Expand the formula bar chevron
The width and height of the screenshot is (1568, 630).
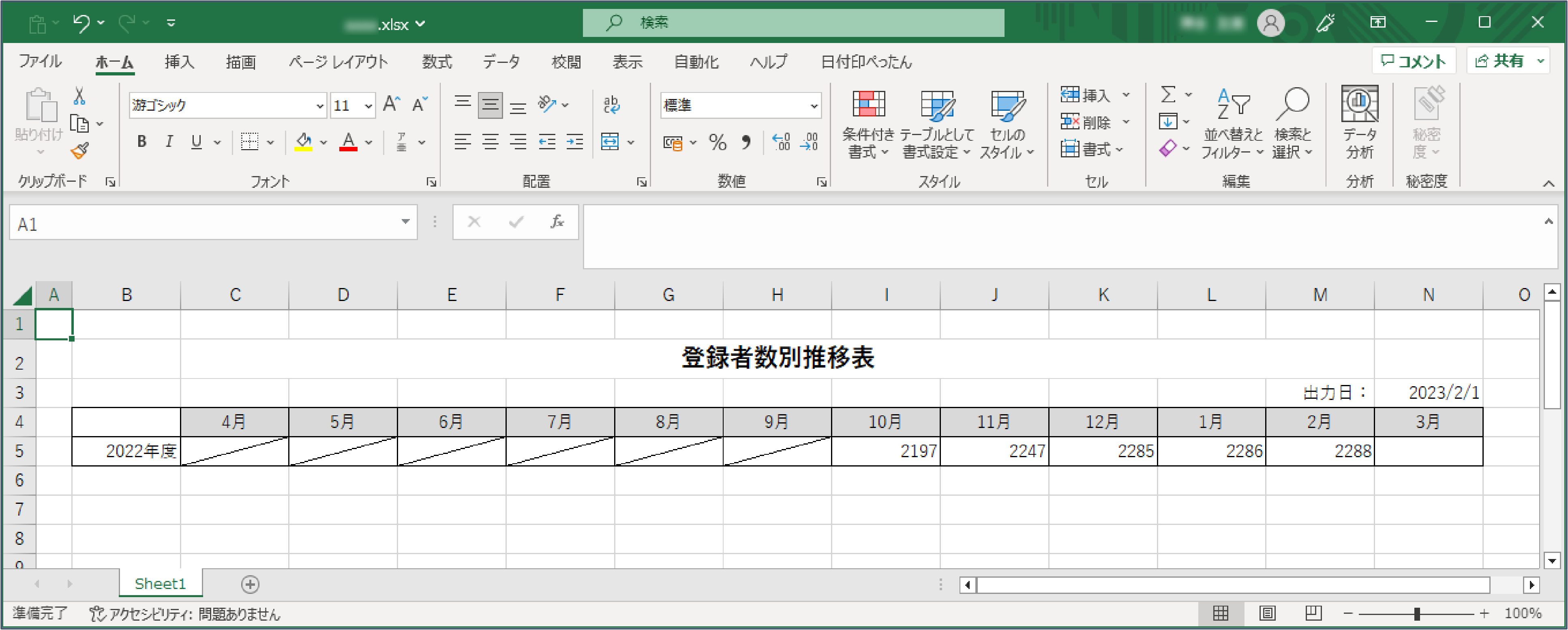pyautogui.click(x=1549, y=222)
